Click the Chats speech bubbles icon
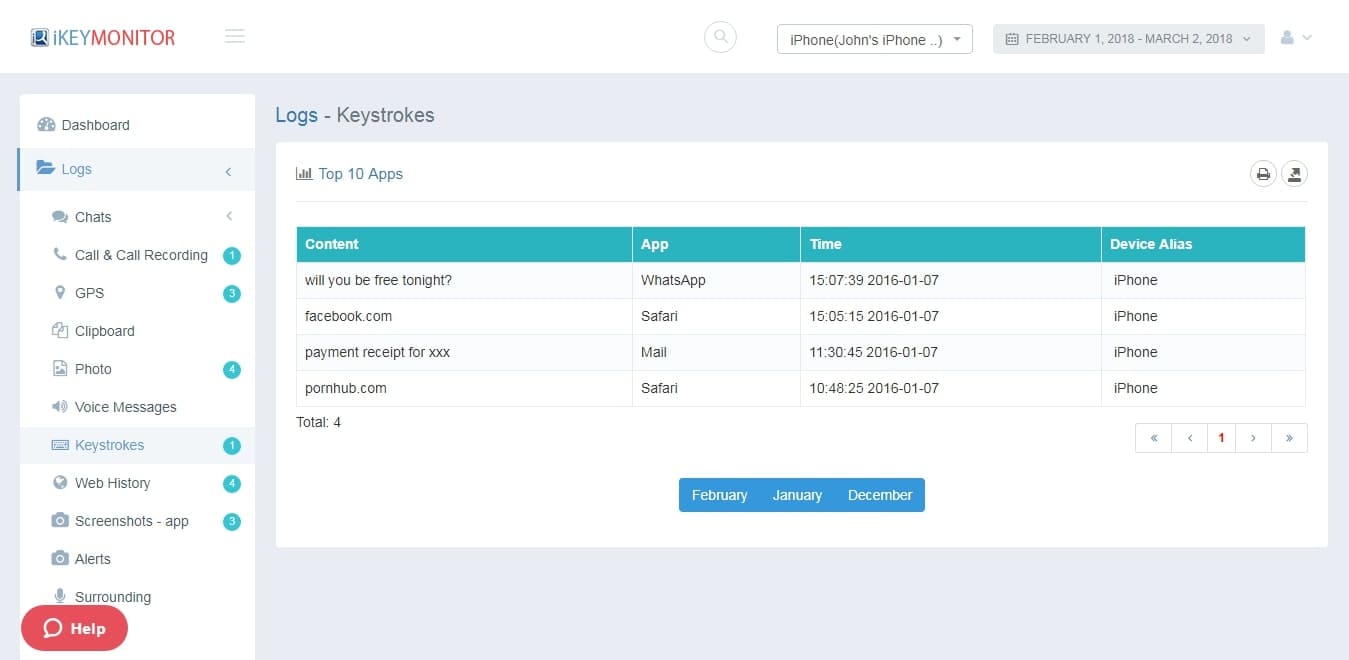1349x660 pixels. tap(60, 217)
